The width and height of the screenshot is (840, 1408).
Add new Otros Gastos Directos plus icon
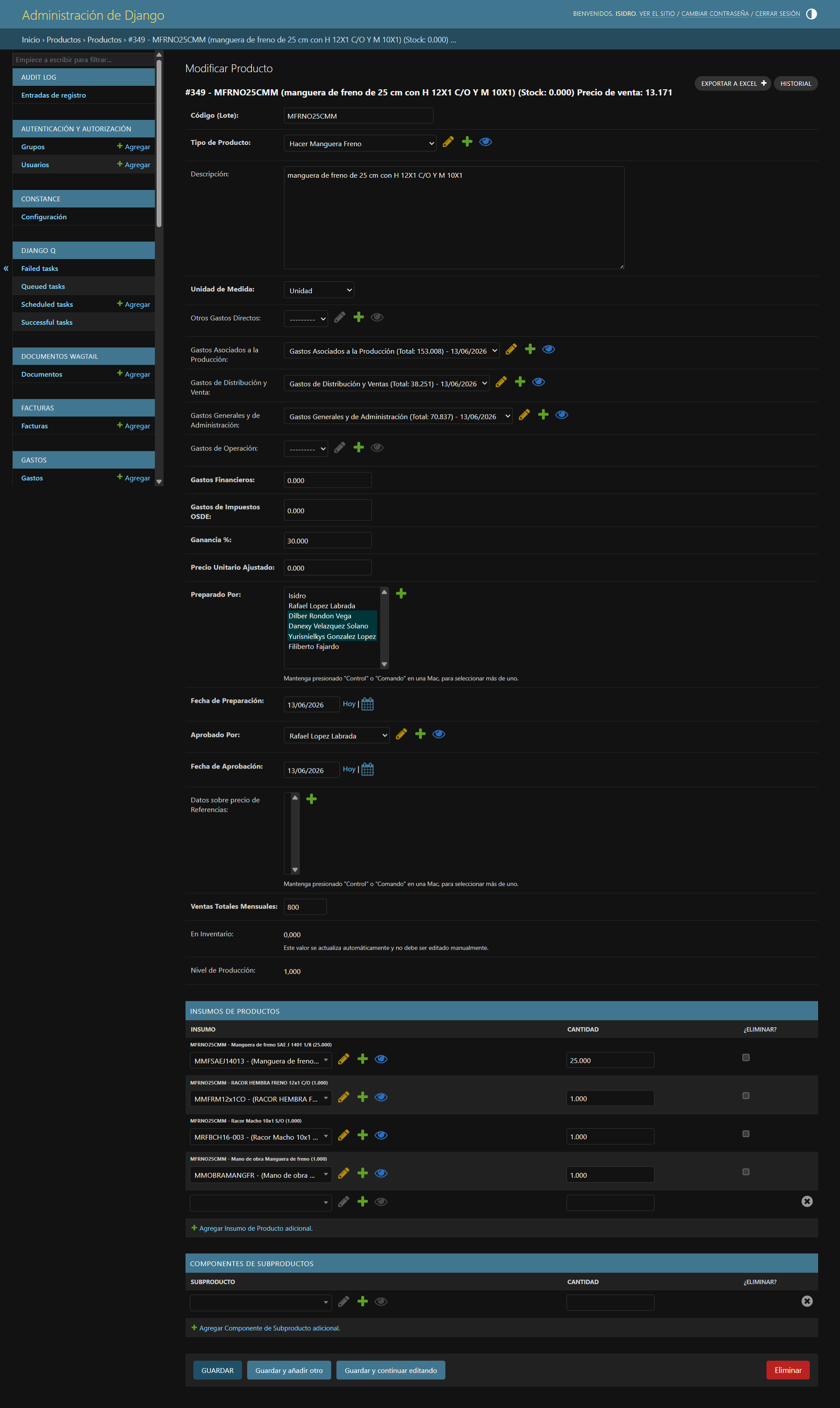(358, 317)
